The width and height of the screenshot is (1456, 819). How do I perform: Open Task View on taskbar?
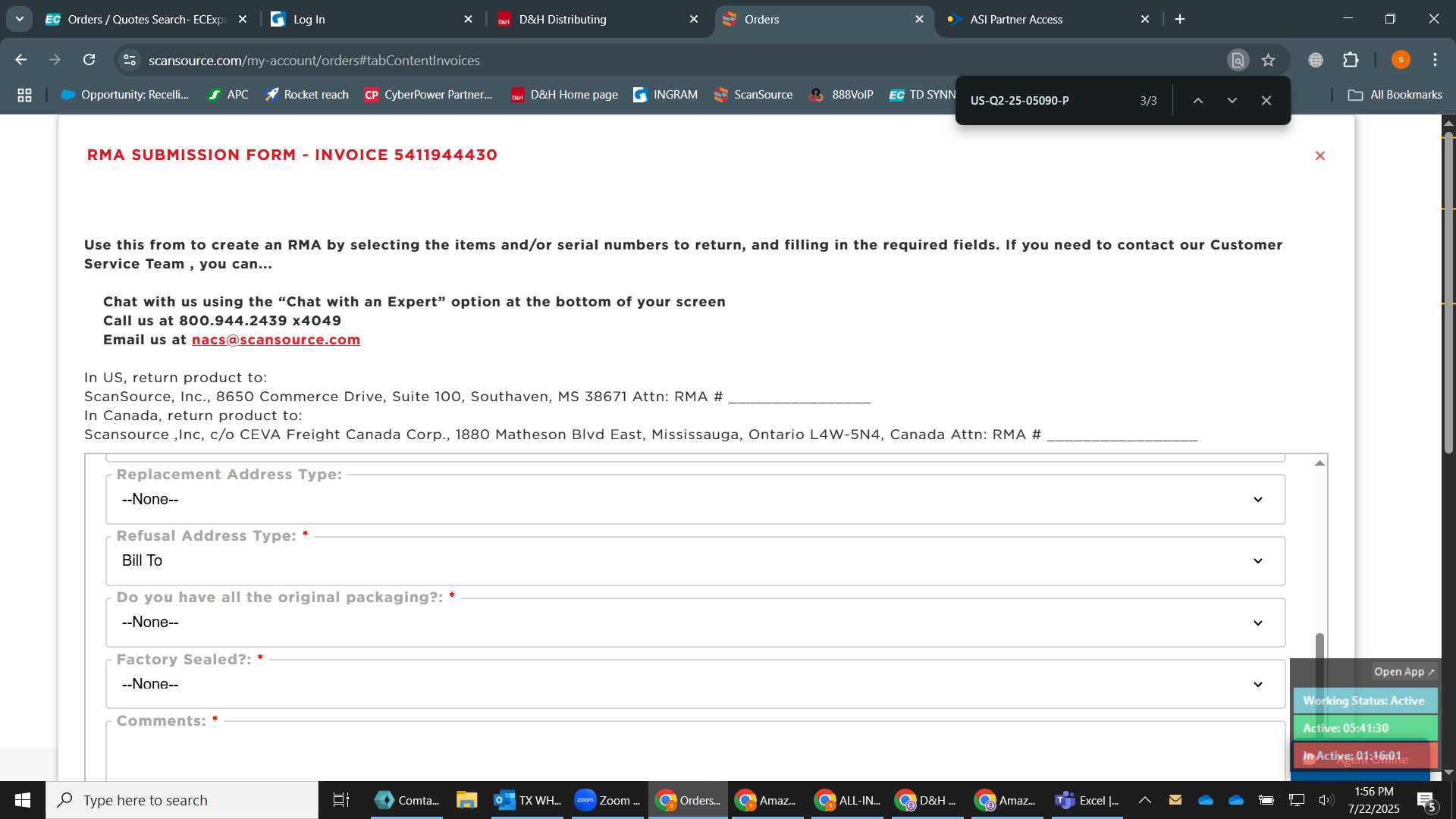click(x=341, y=800)
